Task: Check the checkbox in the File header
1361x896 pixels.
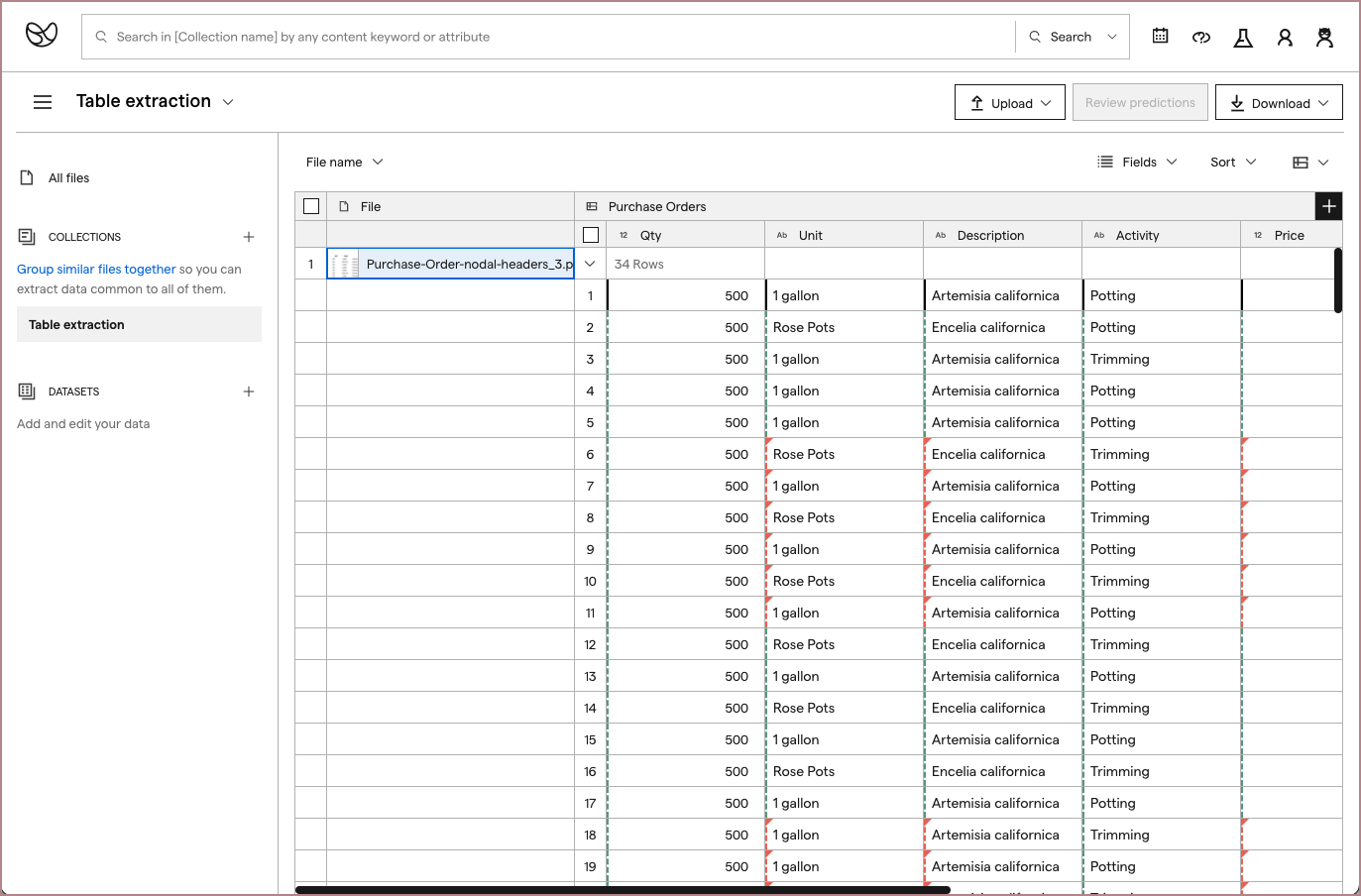Action: (311, 205)
